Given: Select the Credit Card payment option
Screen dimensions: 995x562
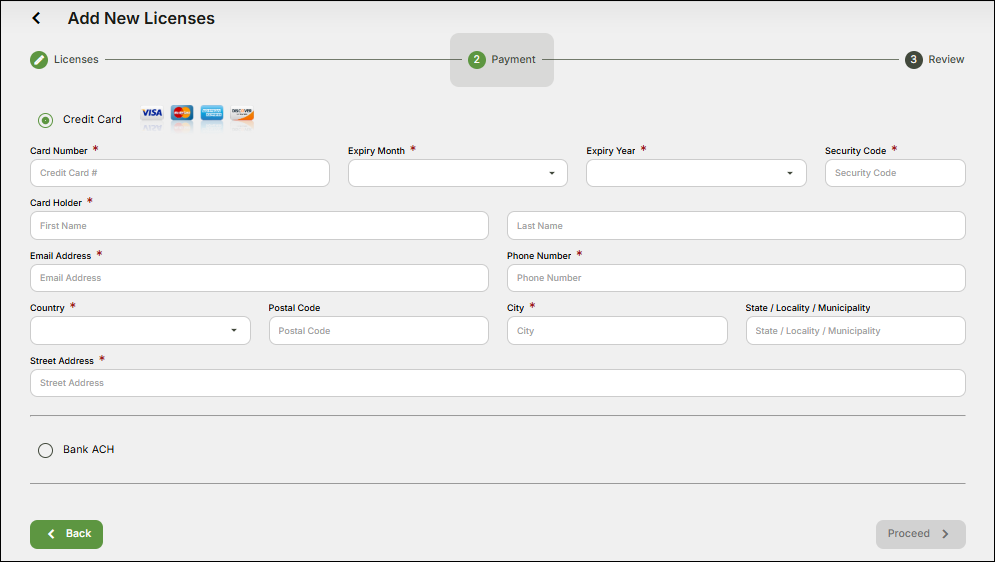Looking at the screenshot, I should click(46, 120).
